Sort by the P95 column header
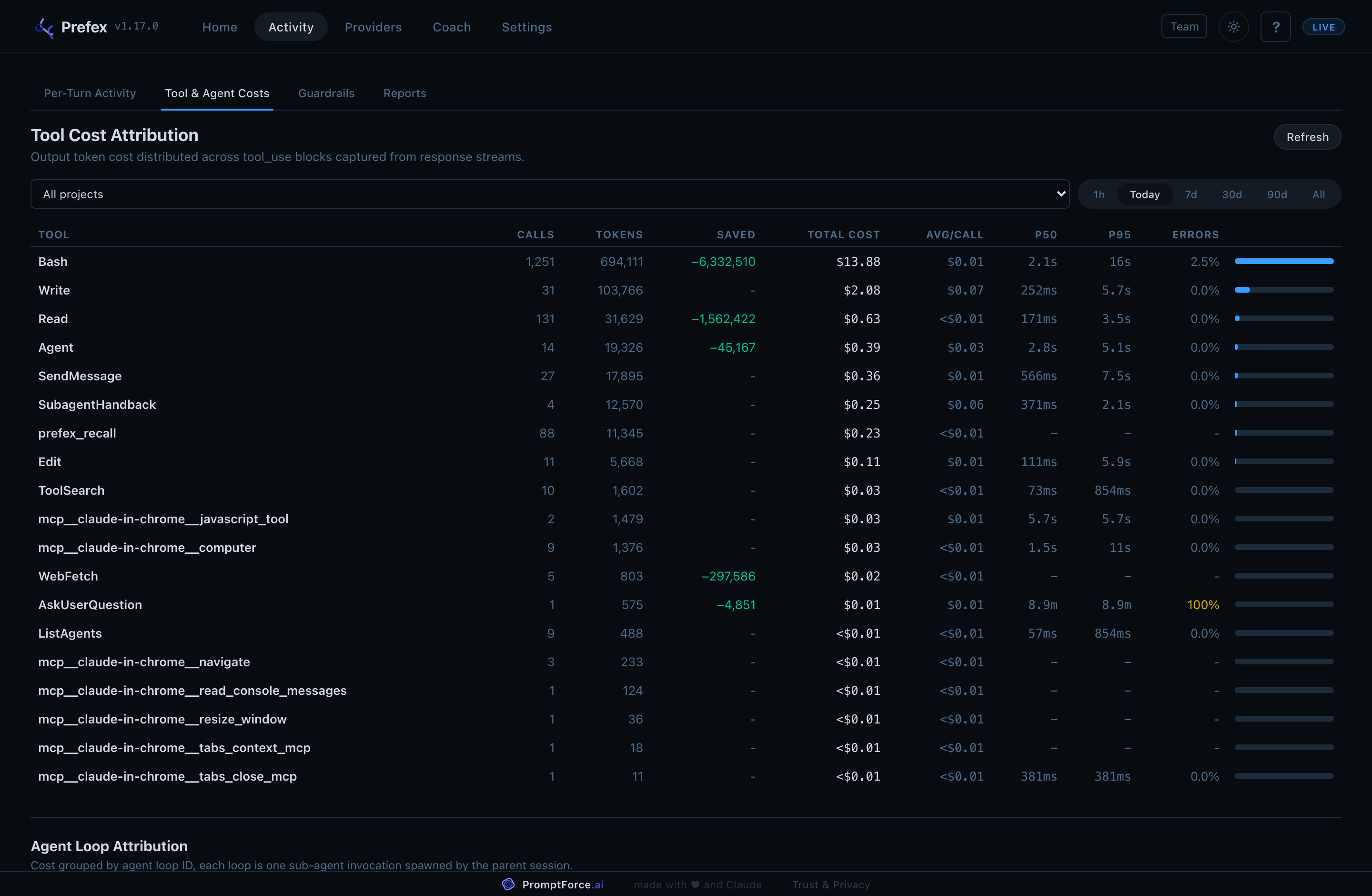The width and height of the screenshot is (1372, 896). pos(1119,234)
